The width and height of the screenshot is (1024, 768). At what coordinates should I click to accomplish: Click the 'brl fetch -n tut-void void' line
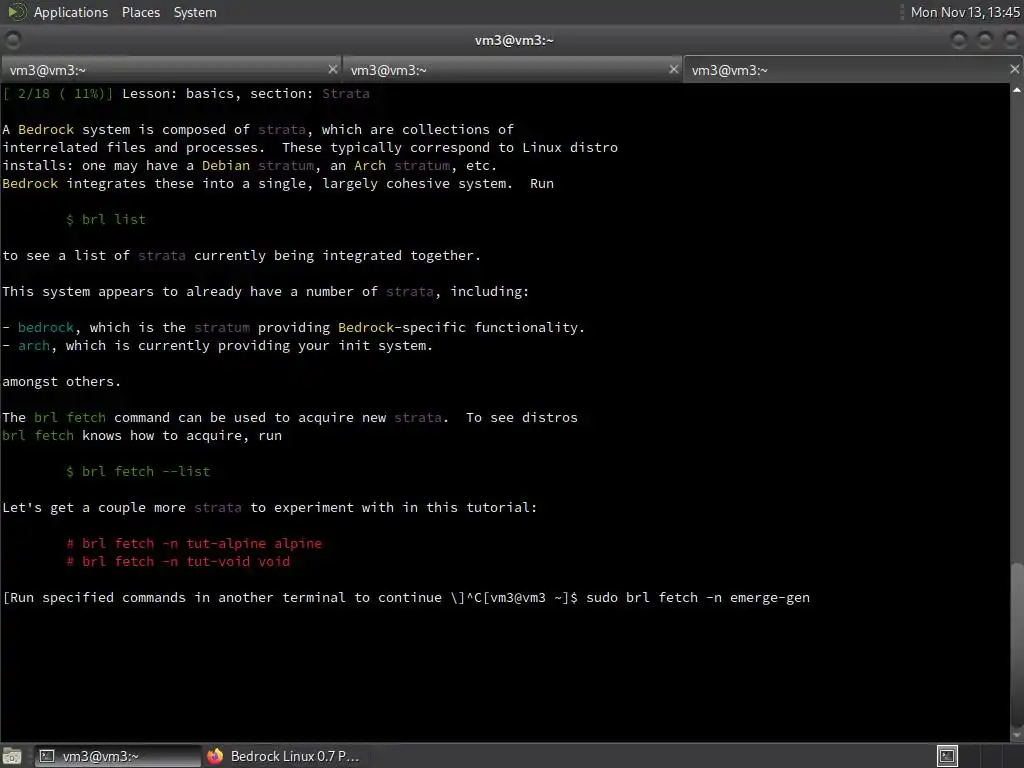(178, 562)
